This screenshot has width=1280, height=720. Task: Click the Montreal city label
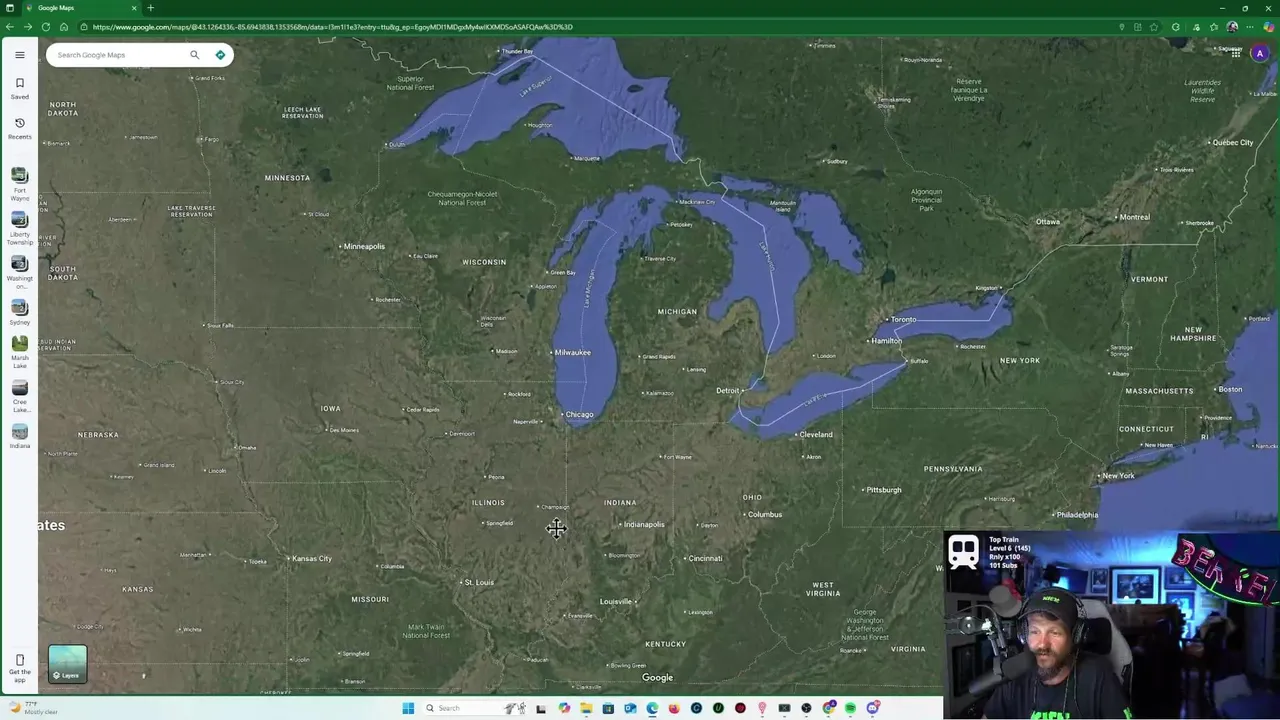click(x=1135, y=217)
